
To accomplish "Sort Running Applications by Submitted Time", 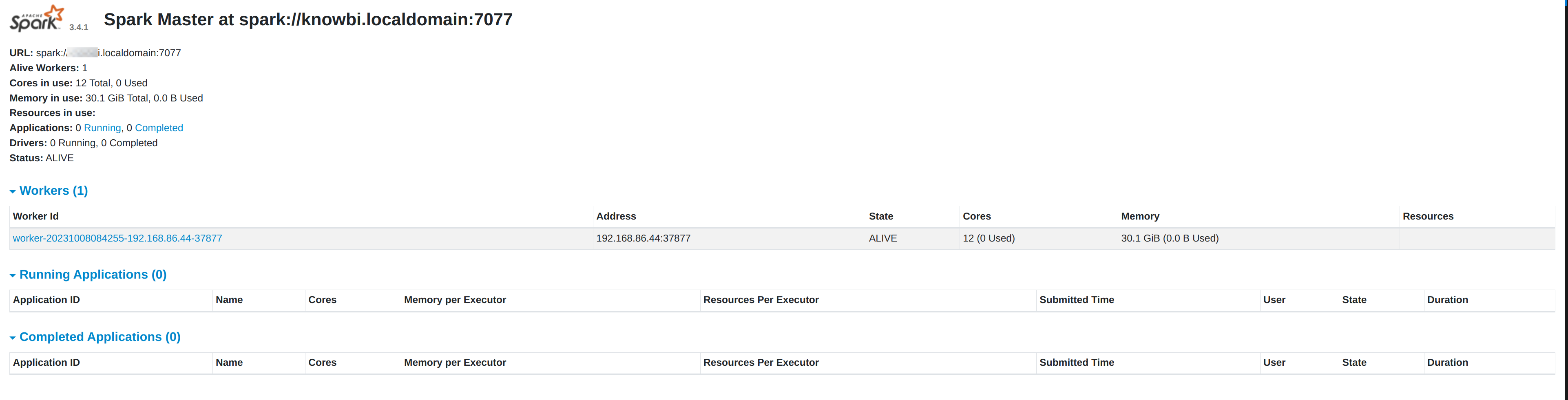I will pos(1076,300).
